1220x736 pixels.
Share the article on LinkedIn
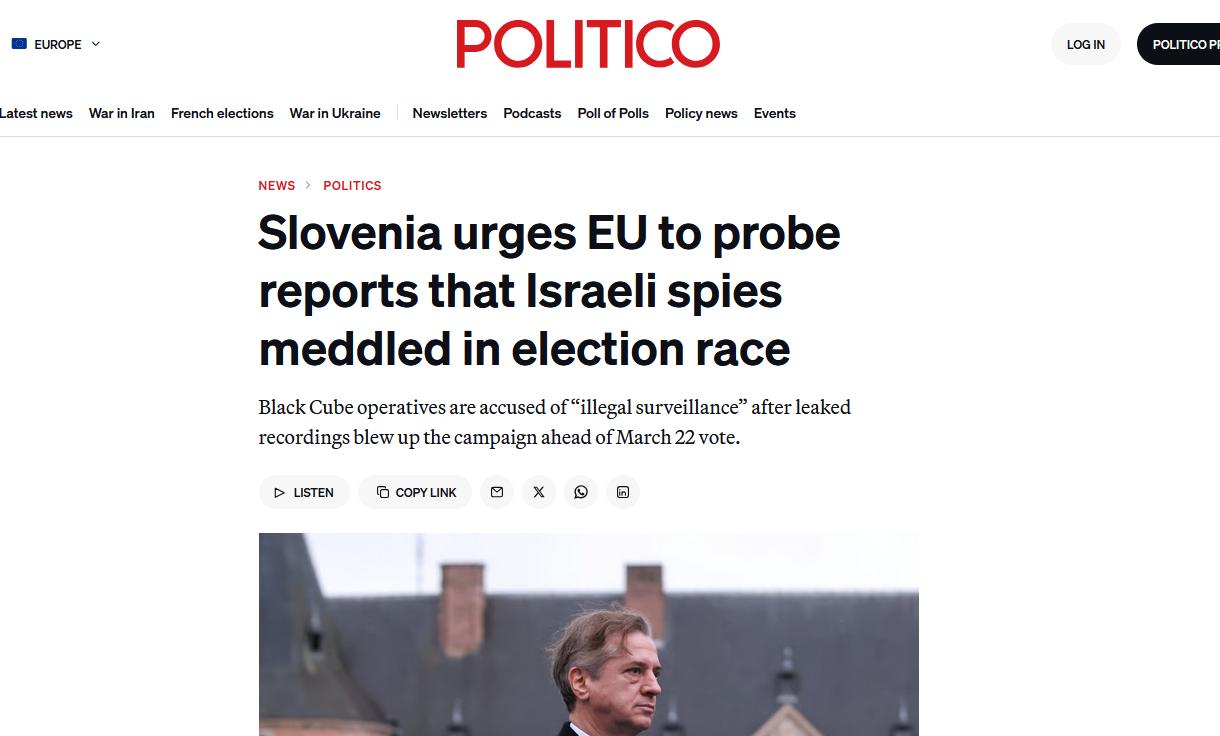point(623,492)
